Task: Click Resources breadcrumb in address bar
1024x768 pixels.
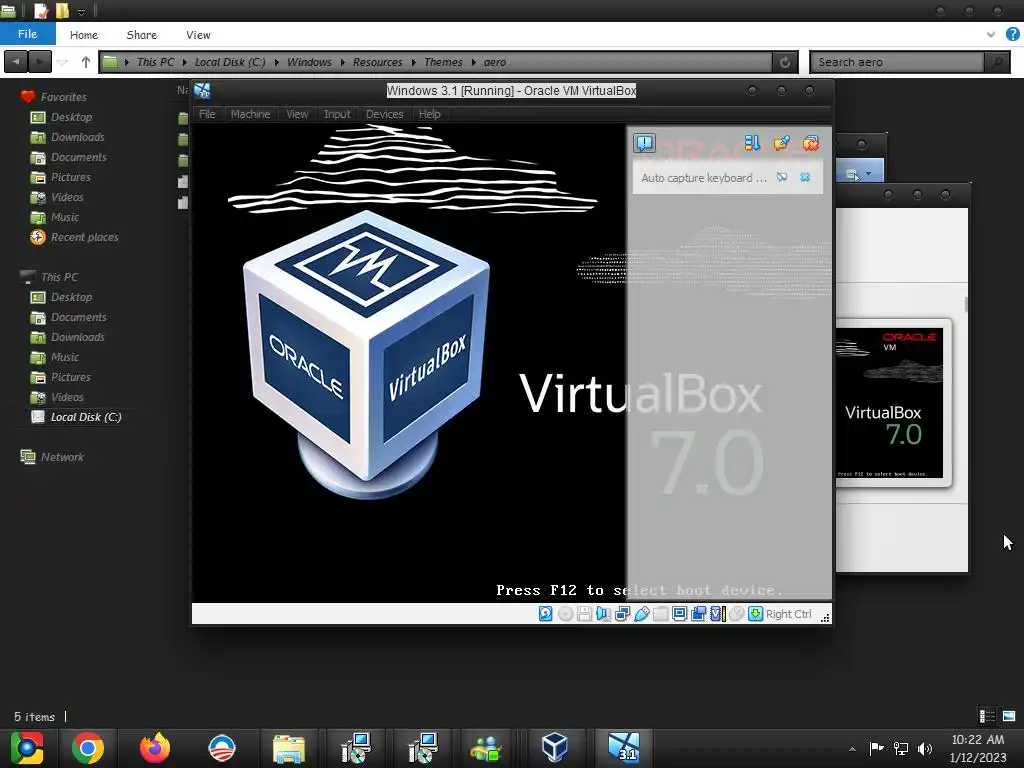Action: pos(377,62)
